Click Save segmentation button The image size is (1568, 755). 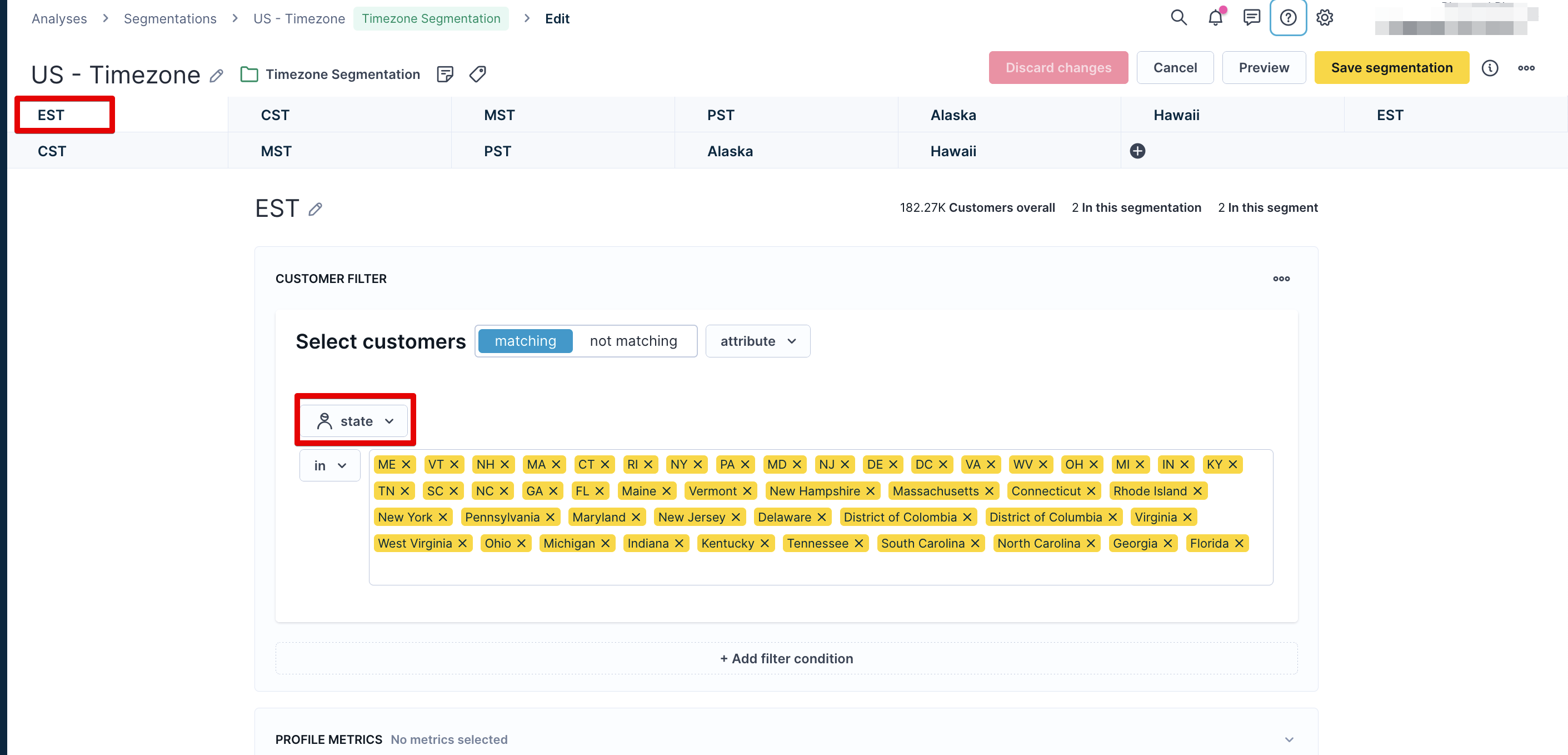point(1391,68)
